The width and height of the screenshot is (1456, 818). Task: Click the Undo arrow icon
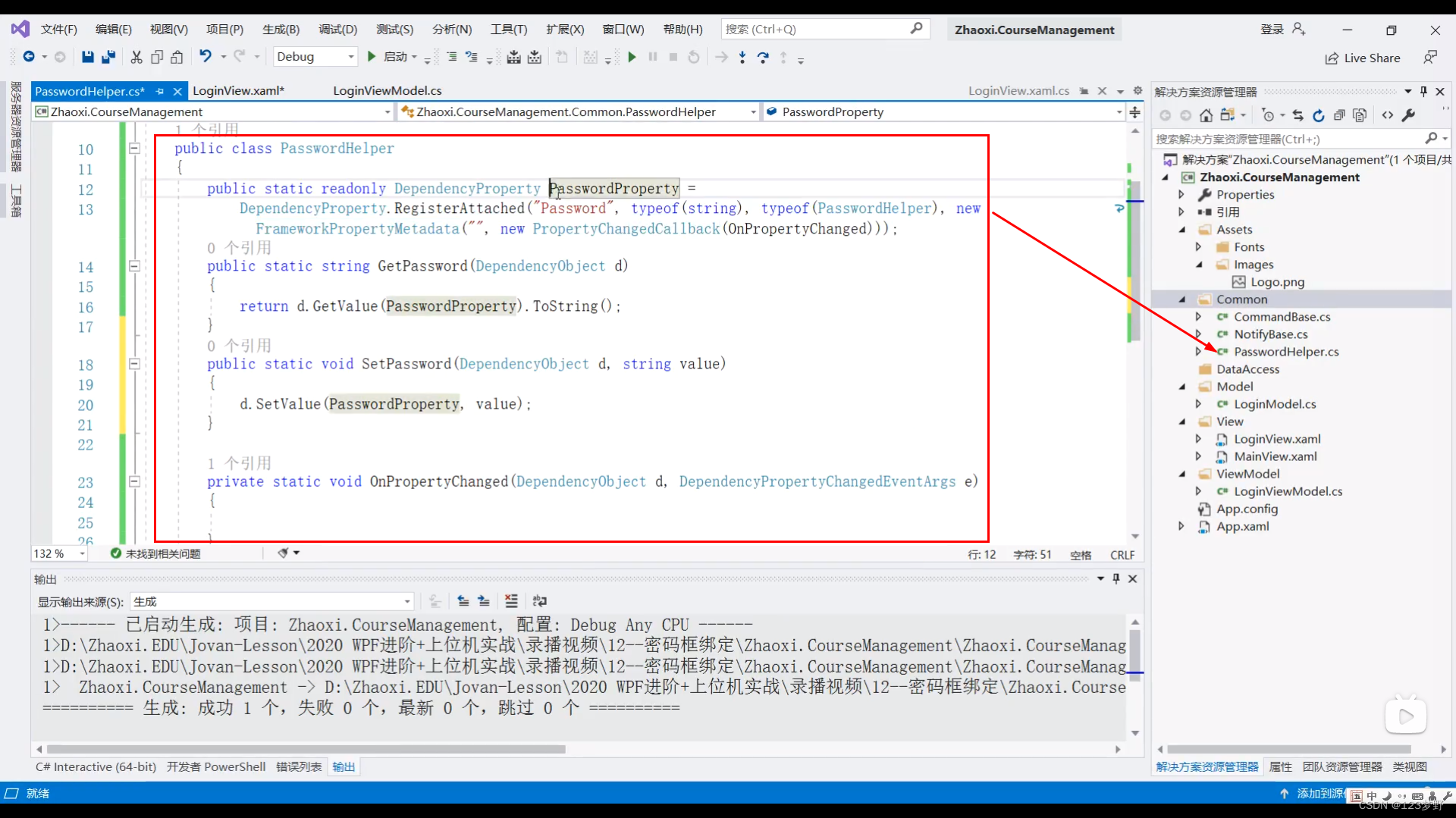point(205,56)
